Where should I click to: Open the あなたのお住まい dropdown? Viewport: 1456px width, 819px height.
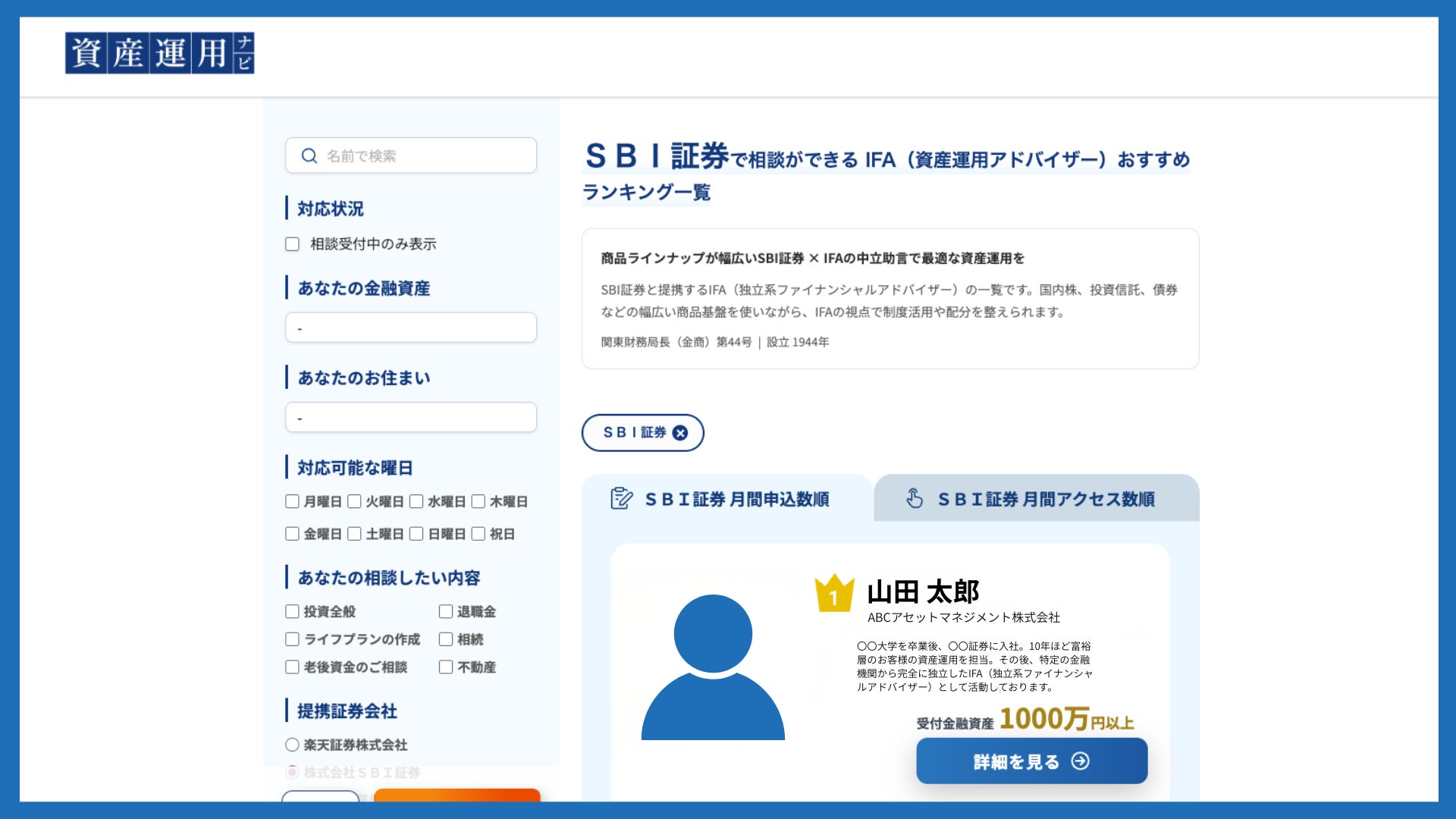[x=411, y=417]
